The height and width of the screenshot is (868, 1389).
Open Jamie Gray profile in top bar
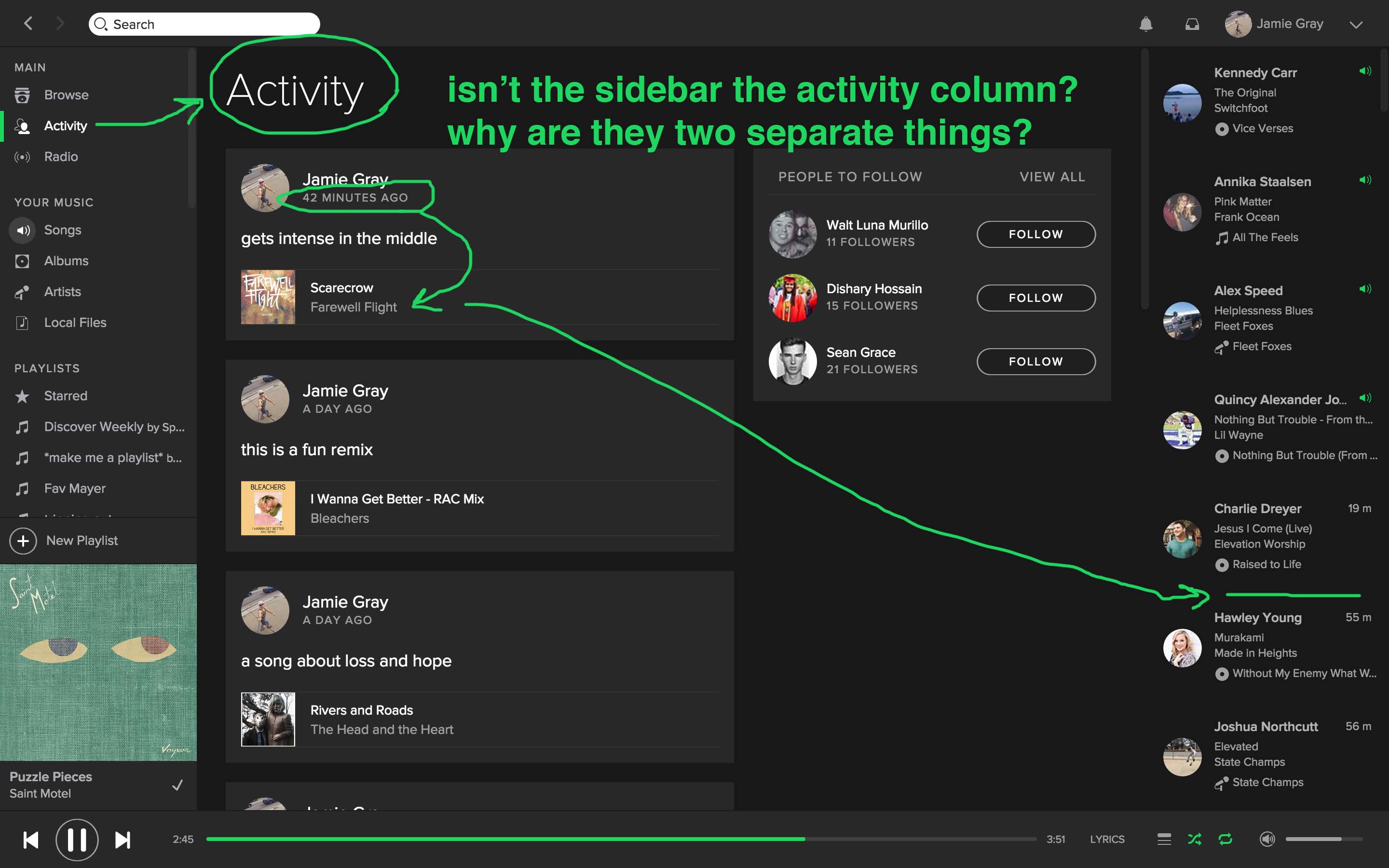coord(1274,24)
